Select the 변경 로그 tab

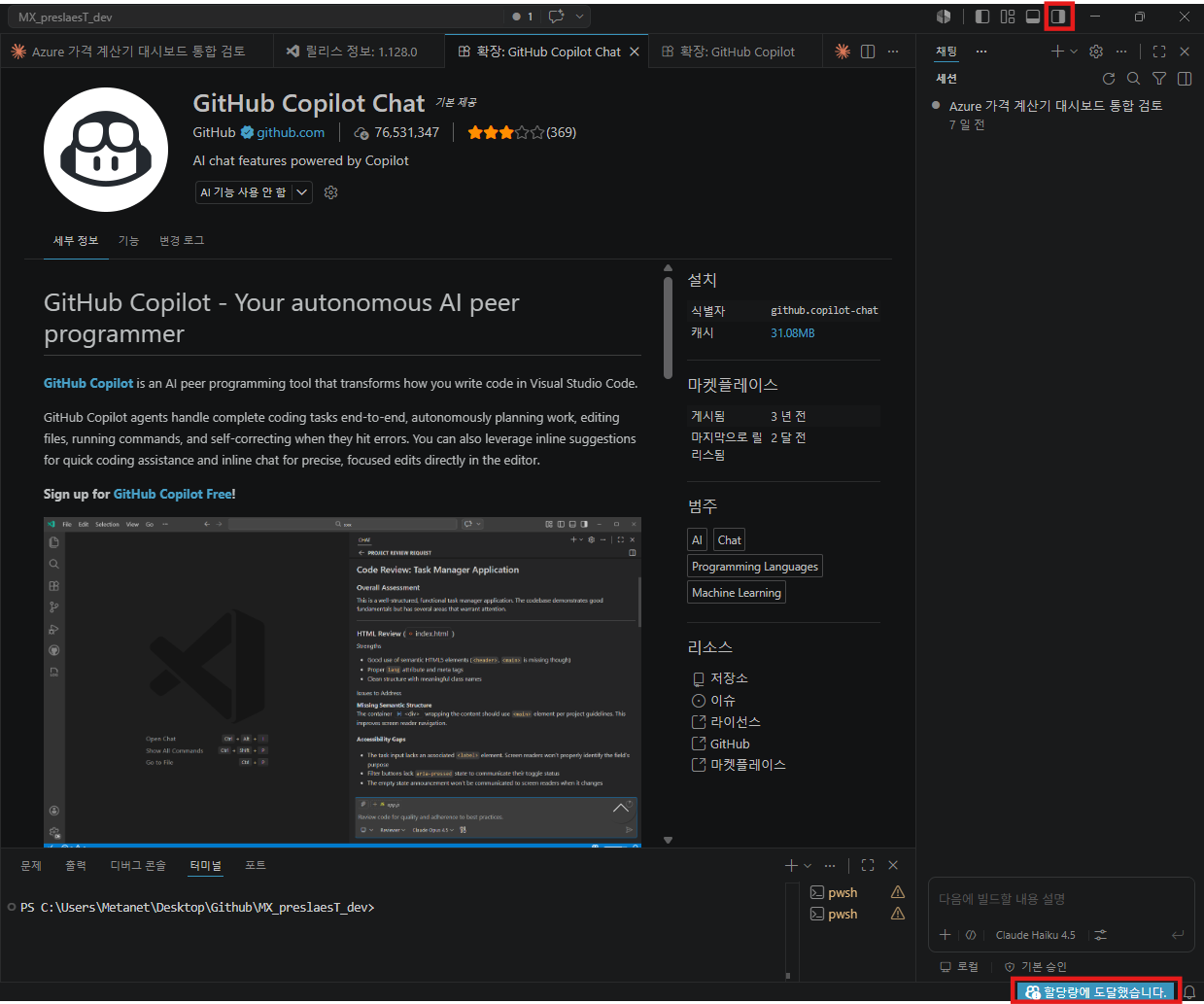tap(182, 241)
